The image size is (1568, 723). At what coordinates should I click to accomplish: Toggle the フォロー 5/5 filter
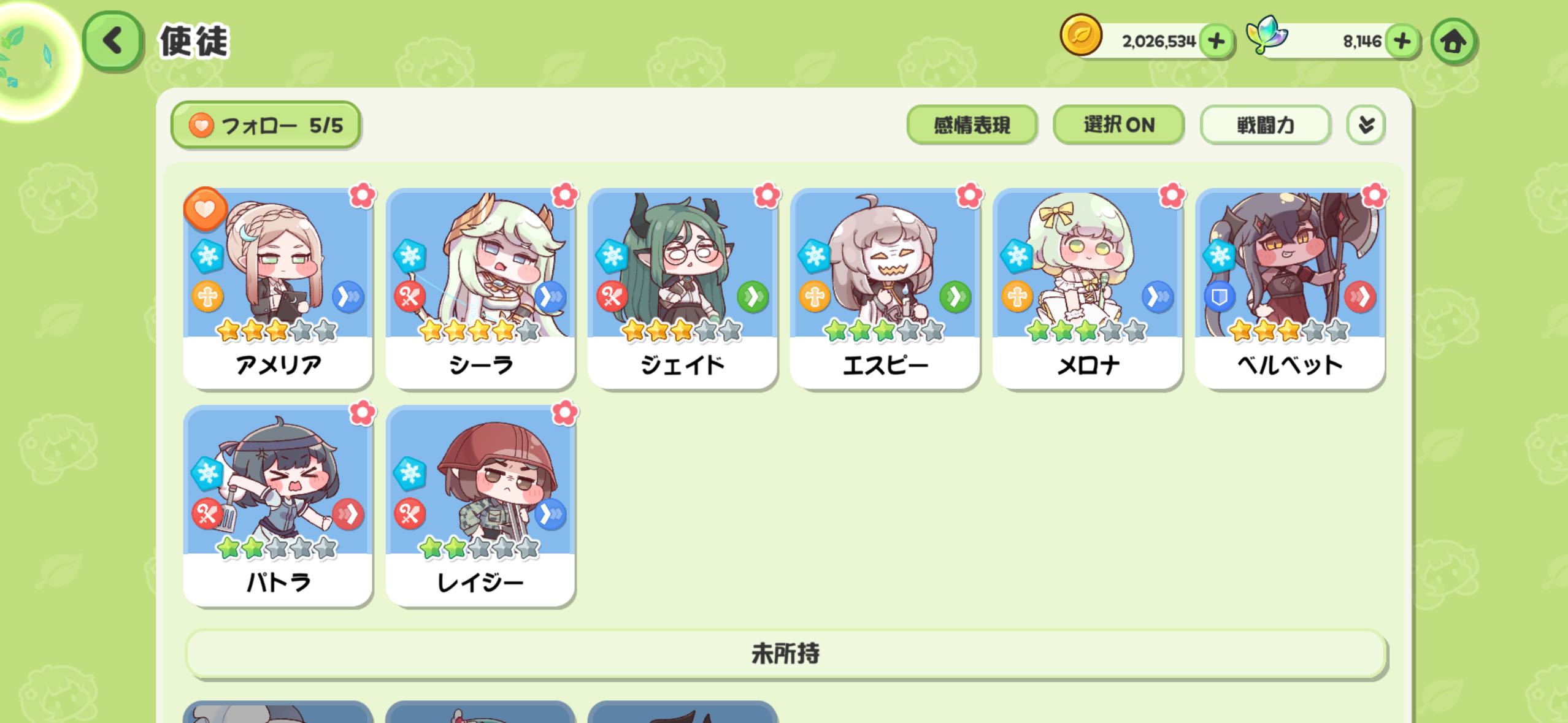pos(266,125)
